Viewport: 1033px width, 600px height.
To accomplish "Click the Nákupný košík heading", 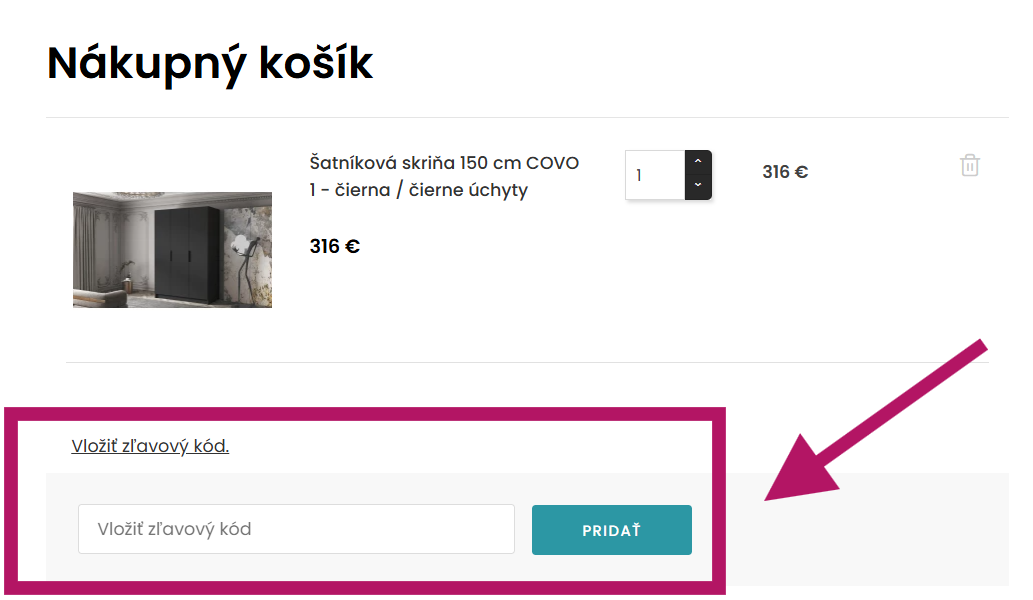I will tap(208, 63).
